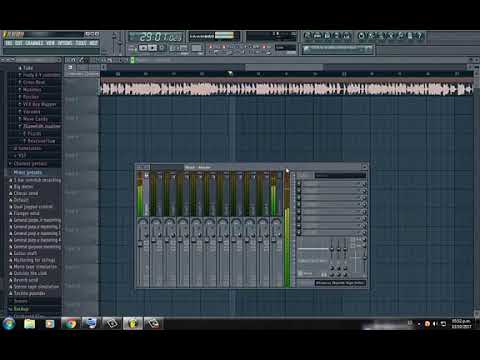Open File Explorer from taskbar
Image resolution: width=480 pixels, height=360 pixels.
pyautogui.click(x=30, y=323)
